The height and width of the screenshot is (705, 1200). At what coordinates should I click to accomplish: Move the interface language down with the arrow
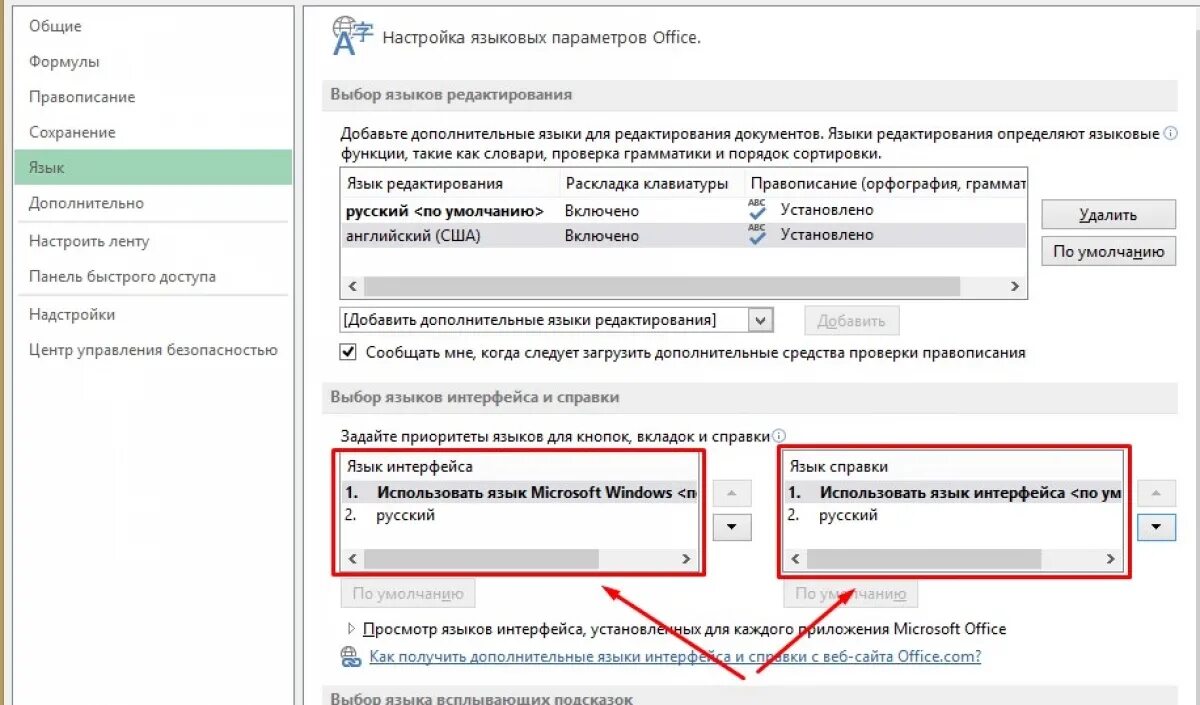pyautogui.click(x=732, y=527)
